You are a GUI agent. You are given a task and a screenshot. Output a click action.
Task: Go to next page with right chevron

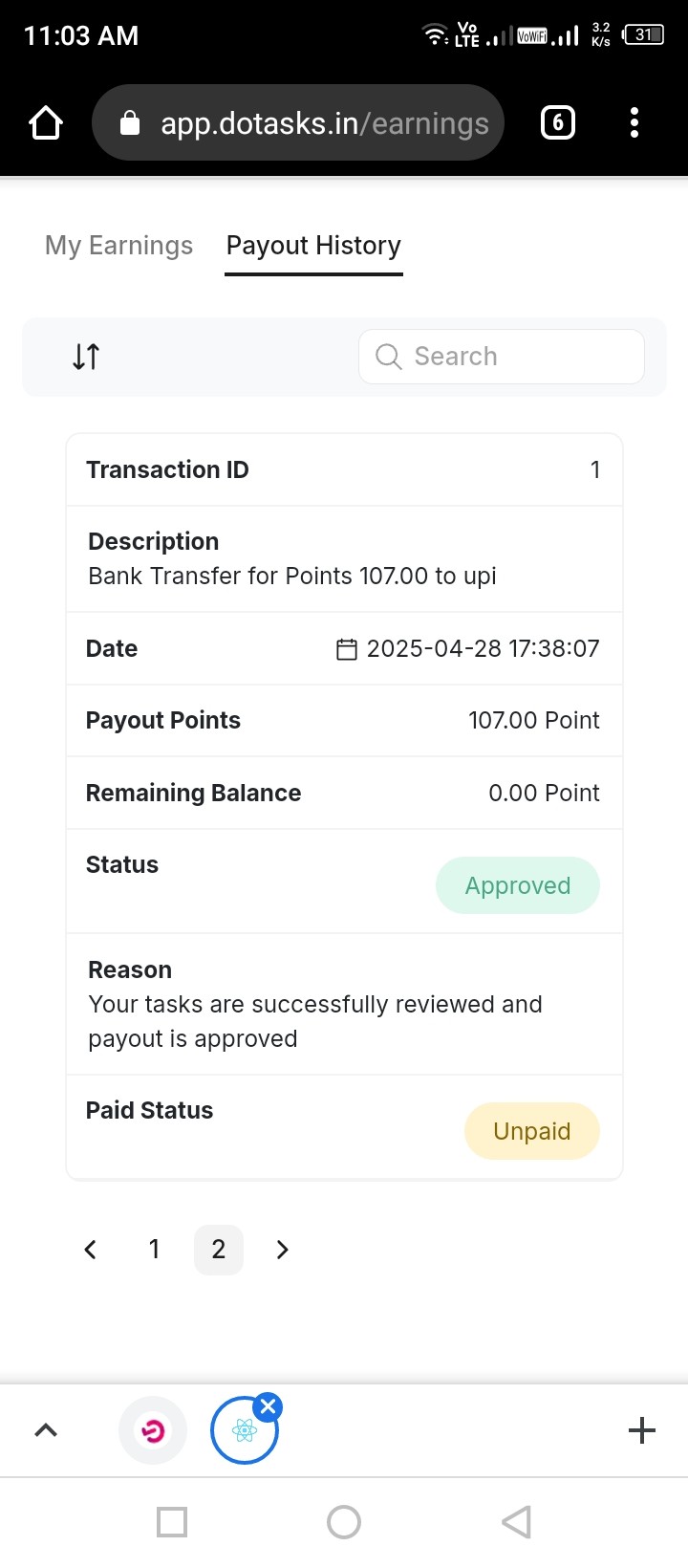(282, 1250)
